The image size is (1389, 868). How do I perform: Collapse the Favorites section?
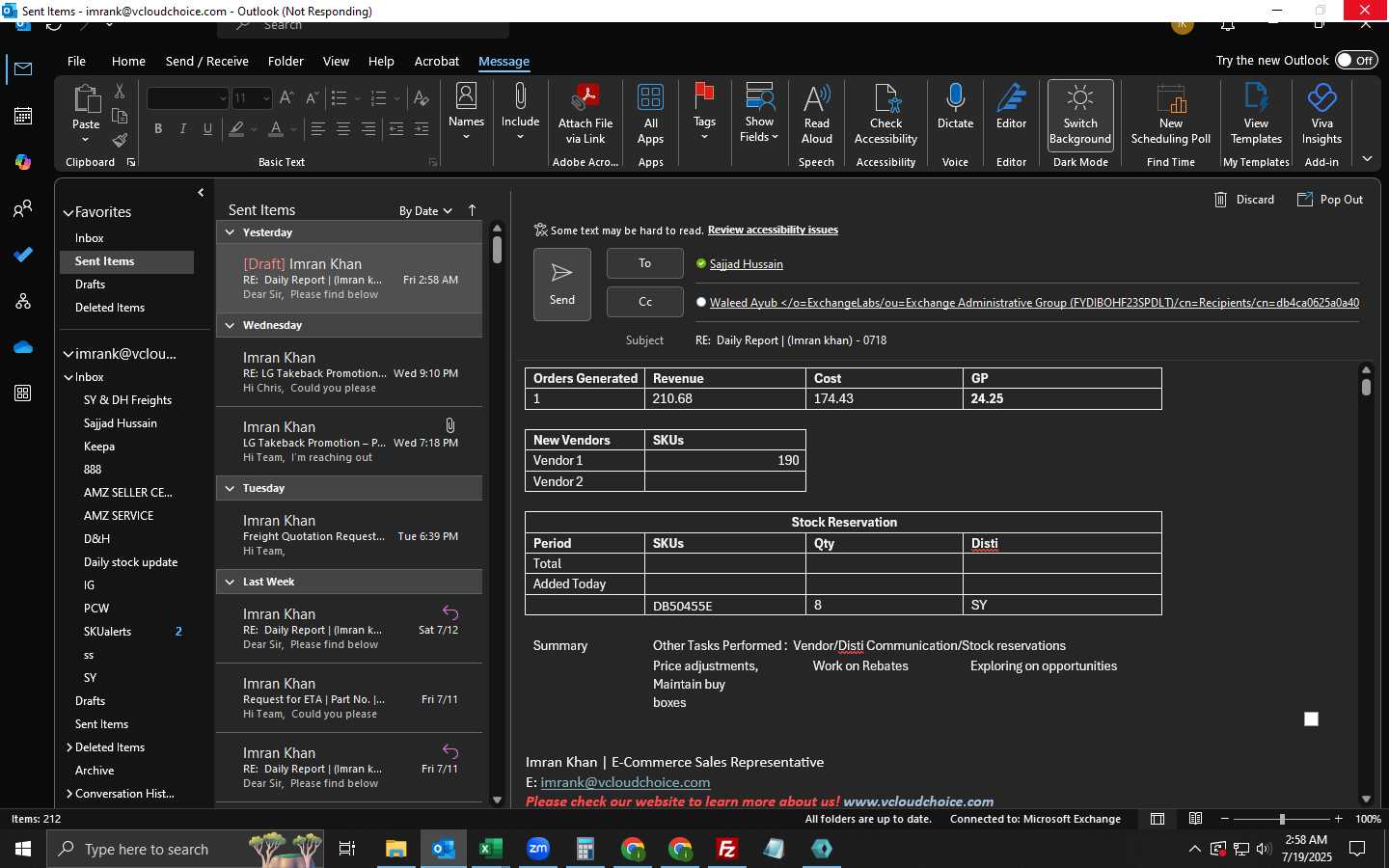tap(68, 213)
